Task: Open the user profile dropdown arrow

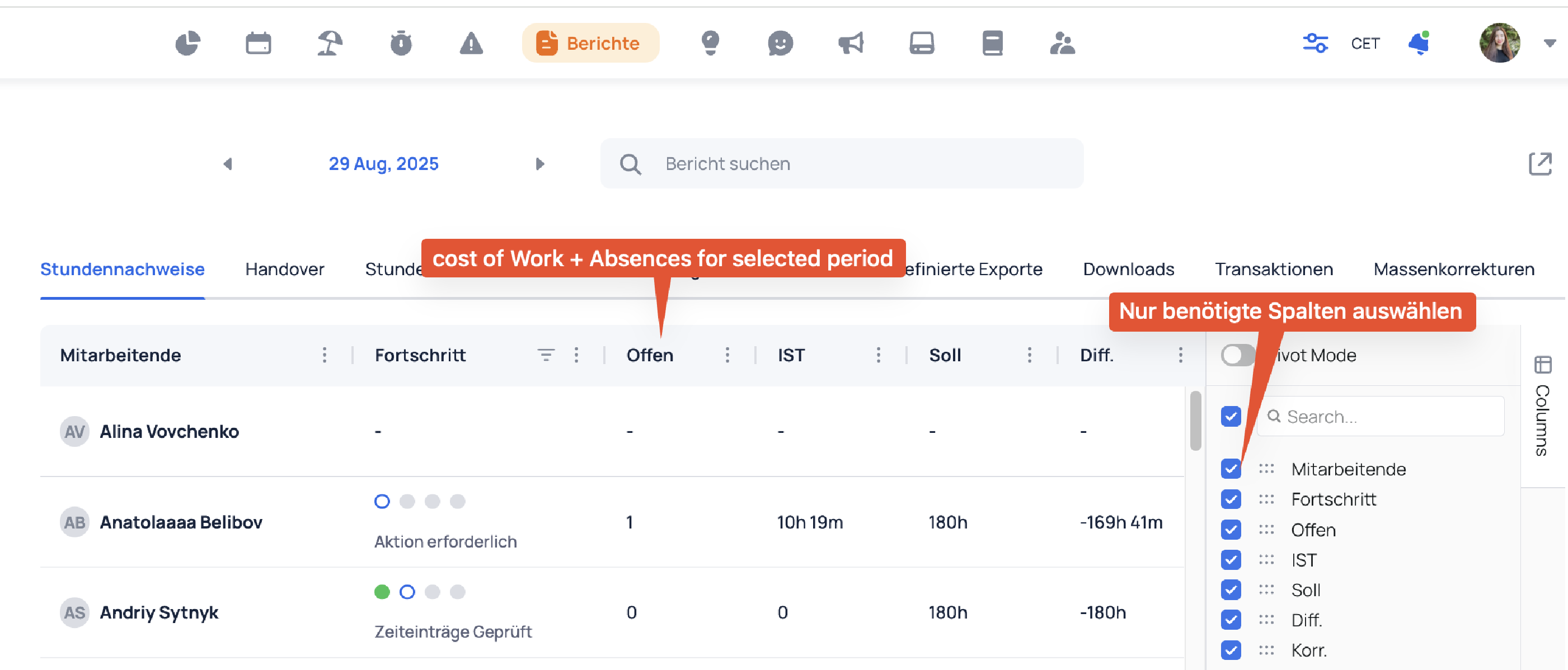Action: pos(1549,43)
